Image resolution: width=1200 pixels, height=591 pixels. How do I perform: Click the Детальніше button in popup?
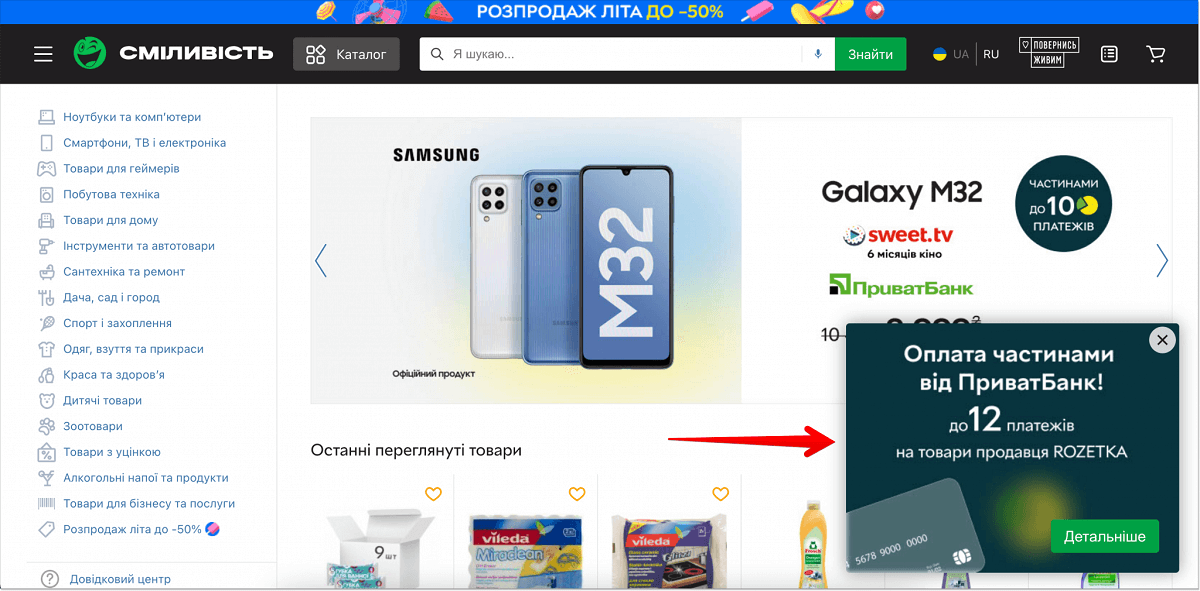1105,536
